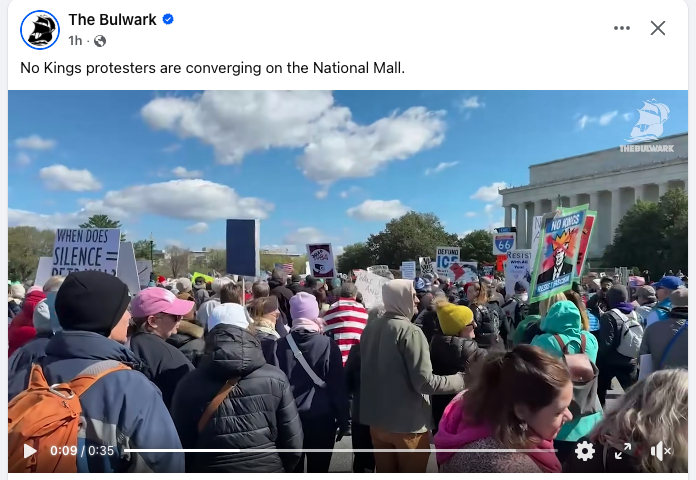Click the post caption about No Kings protesters
Screen dimensions: 696x480
pyautogui.click(x=213, y=68)
